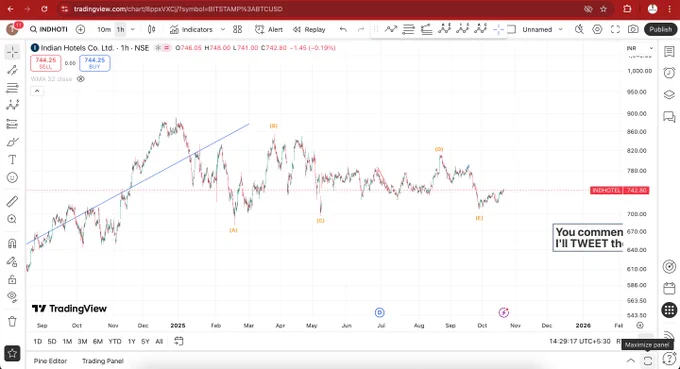Viewport: 680px width, 369px height.
Task: Click the trash remove objects icon
Action: (x=12, y=321)
